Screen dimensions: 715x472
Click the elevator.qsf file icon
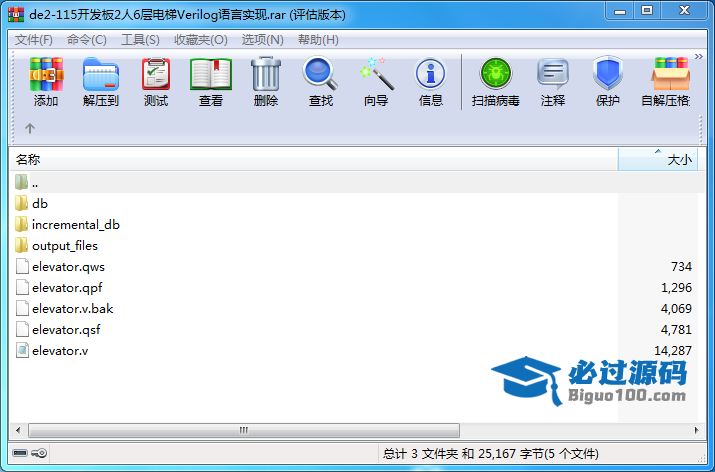(x=22, y=329)
